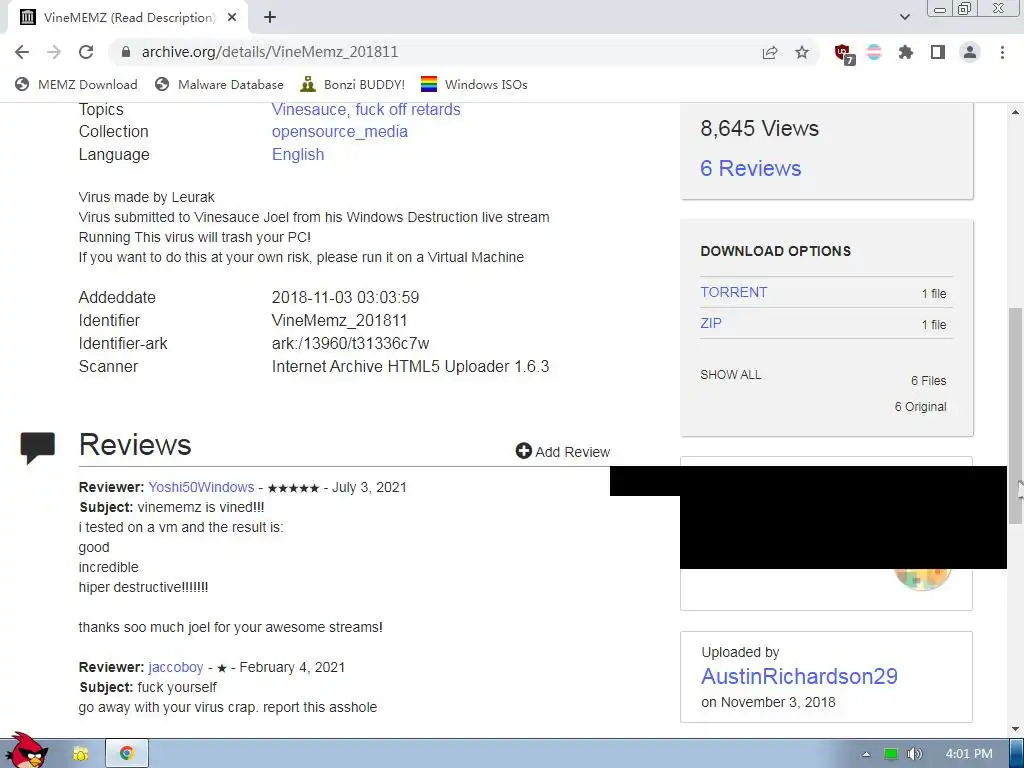This screenshot has width=1024, height=768.
Task: Click the Vinesauce topic link
Action: point(308,110)
